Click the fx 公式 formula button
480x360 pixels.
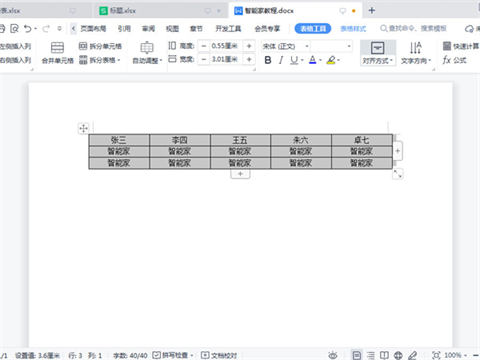click(455, 60)
